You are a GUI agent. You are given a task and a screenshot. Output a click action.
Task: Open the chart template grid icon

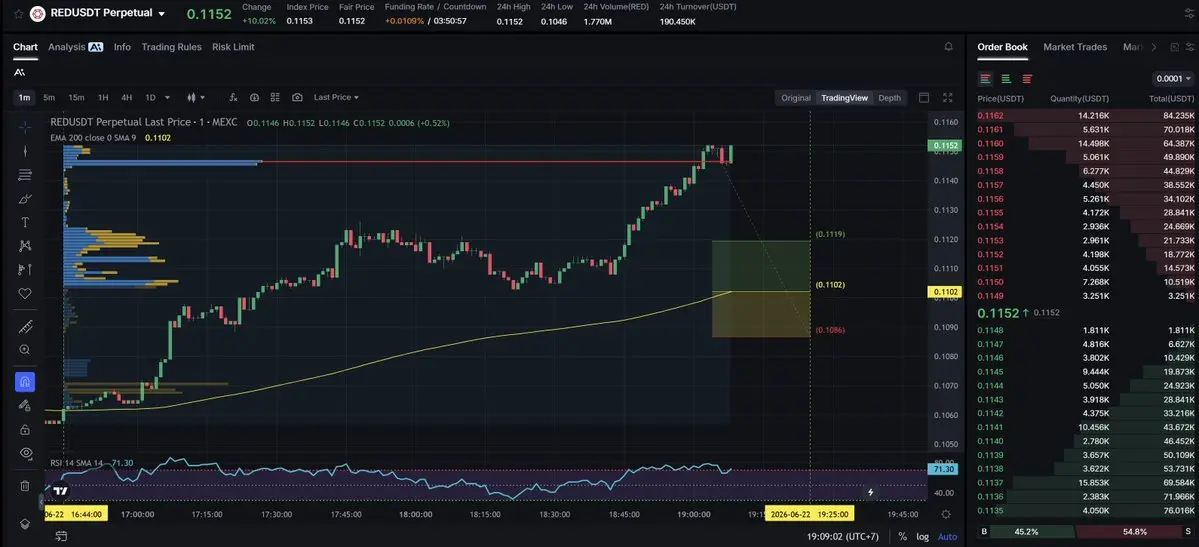pos(275,97)
